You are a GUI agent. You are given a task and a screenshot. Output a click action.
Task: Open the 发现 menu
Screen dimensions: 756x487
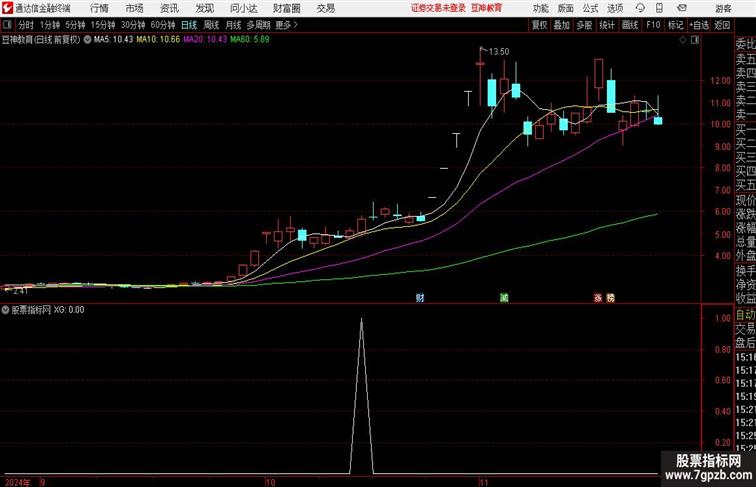click(204, 8)
